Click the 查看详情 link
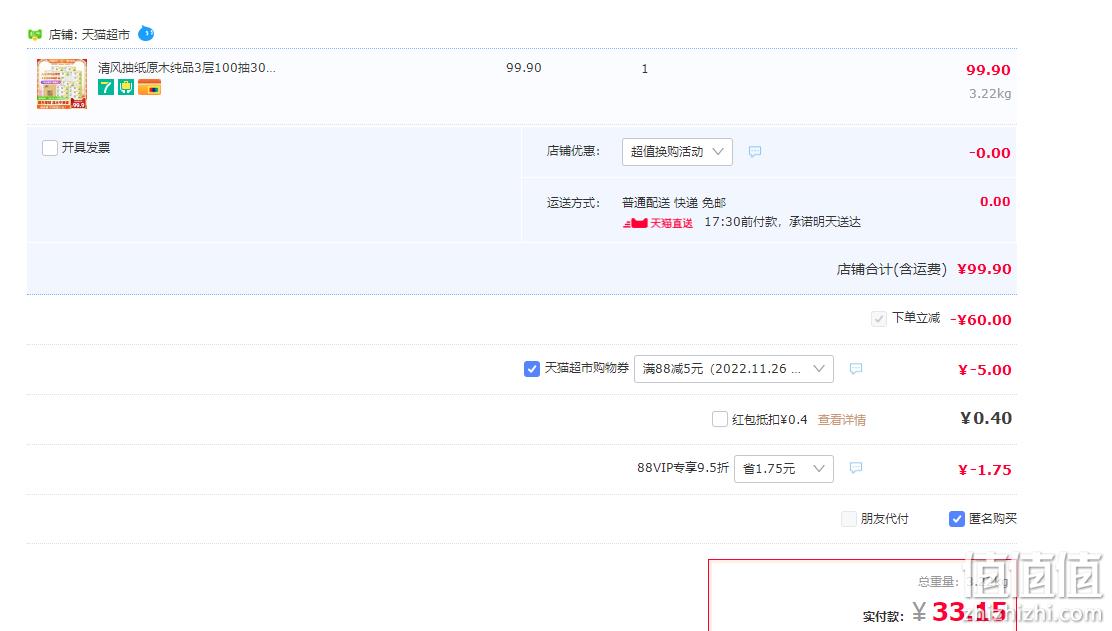 tap(842, 420)
